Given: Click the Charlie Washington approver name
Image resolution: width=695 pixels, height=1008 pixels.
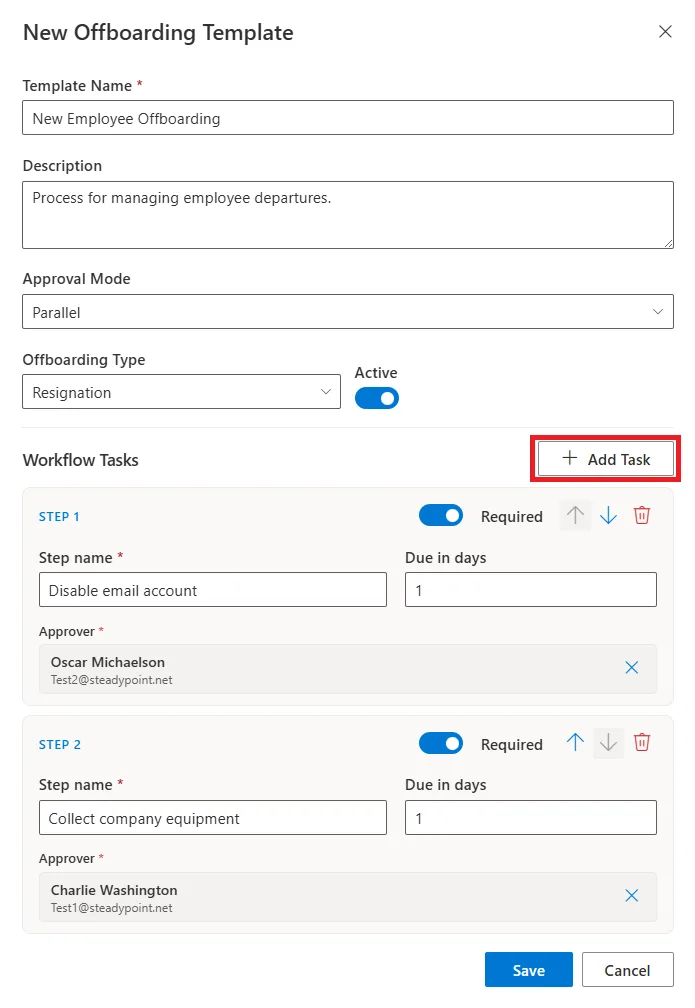Looking at the screenshot, I should point(114,890).
